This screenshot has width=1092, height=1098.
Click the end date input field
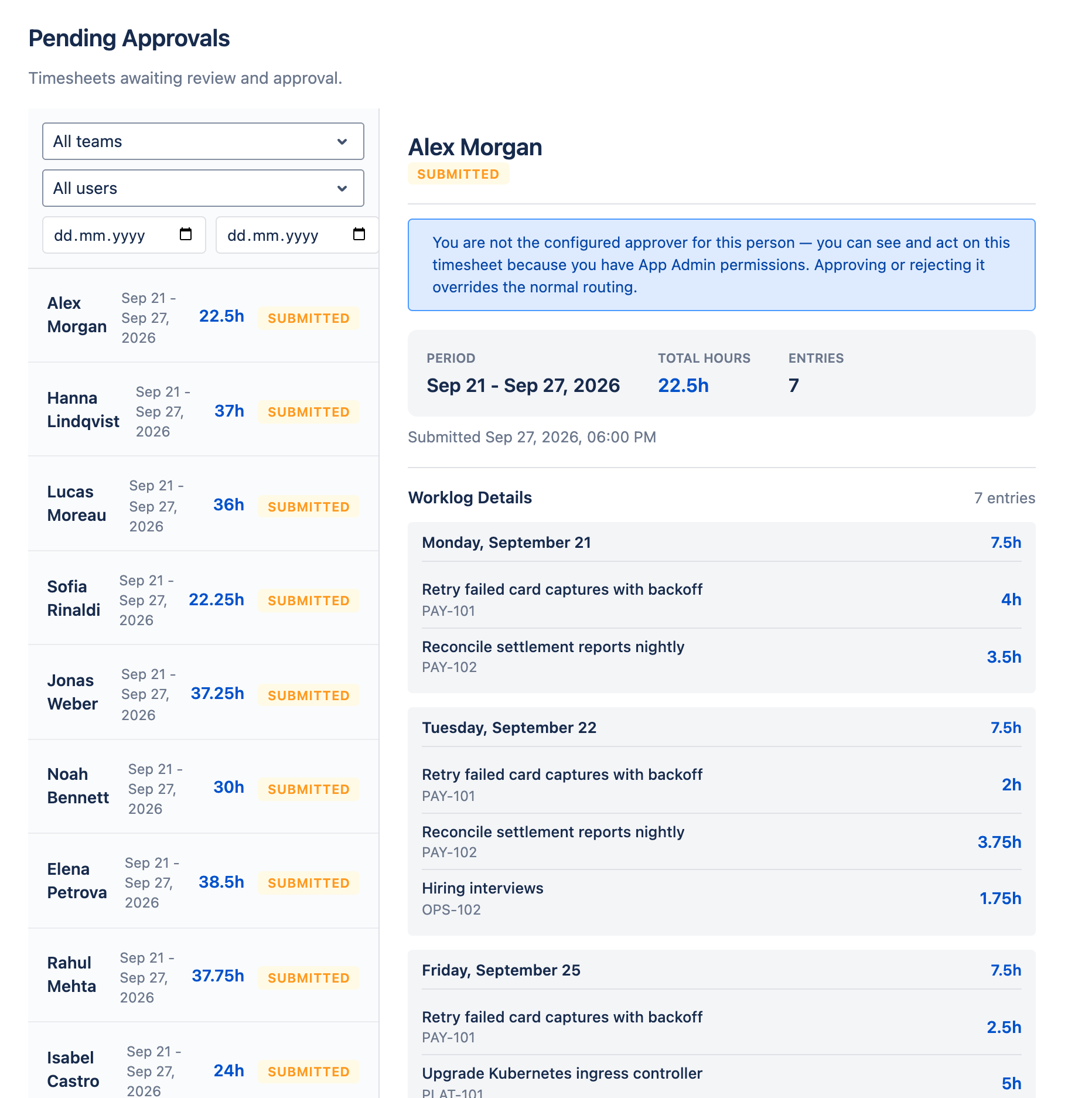click(x=296, y=235)
